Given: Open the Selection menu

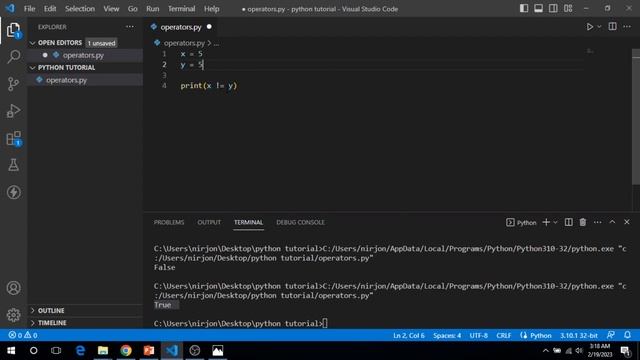Looking at the screenshot, I should coord(80,9).
